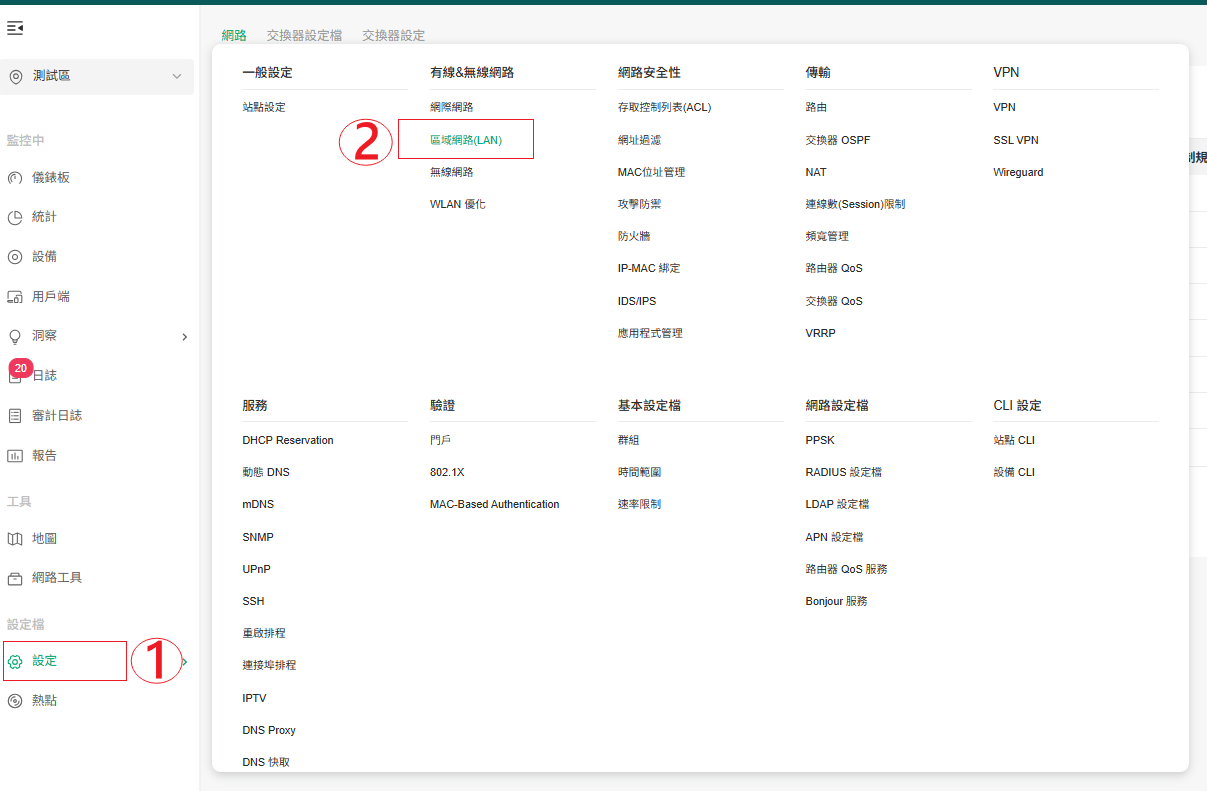Open 攻擊防禦 settings
Viewport: 1207px width, 791px height.
click(x=640, y=204)
